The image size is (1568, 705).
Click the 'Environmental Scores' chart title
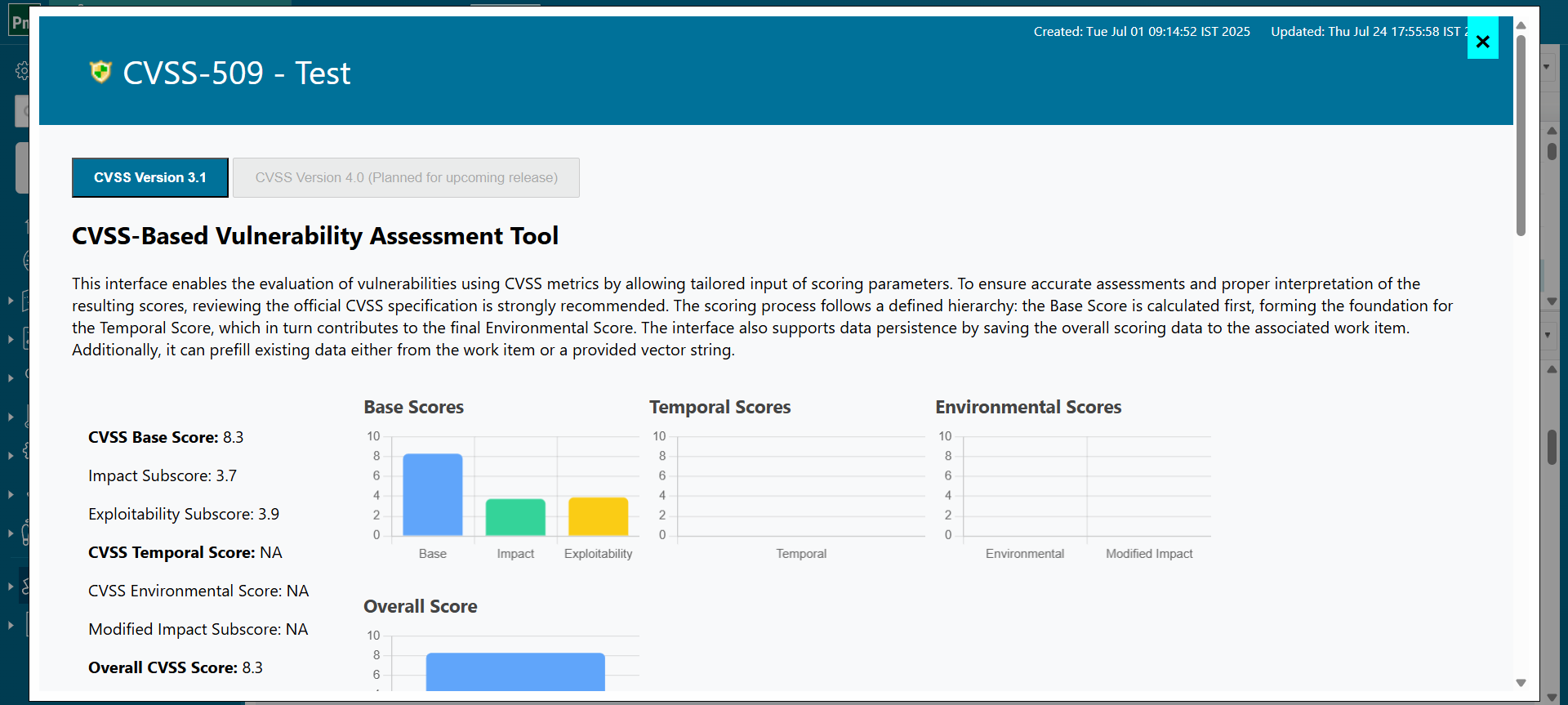1028,407
